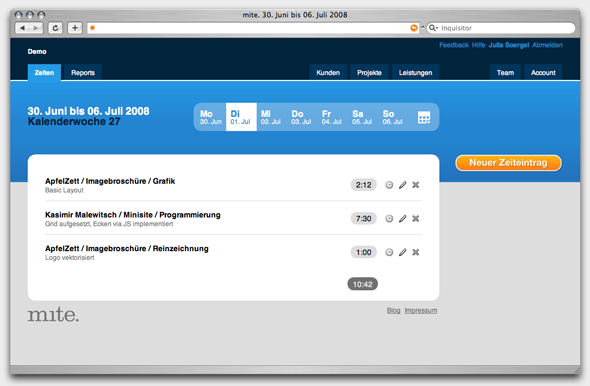Start the timer for the Reinzeichnung entry
This screenshot has width=590, height=386.
[389, 252]
